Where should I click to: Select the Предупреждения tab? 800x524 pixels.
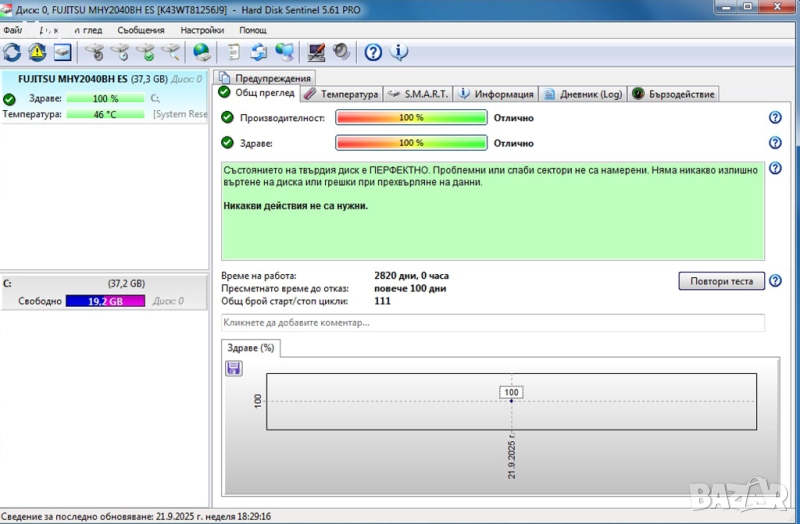point(267,78)
